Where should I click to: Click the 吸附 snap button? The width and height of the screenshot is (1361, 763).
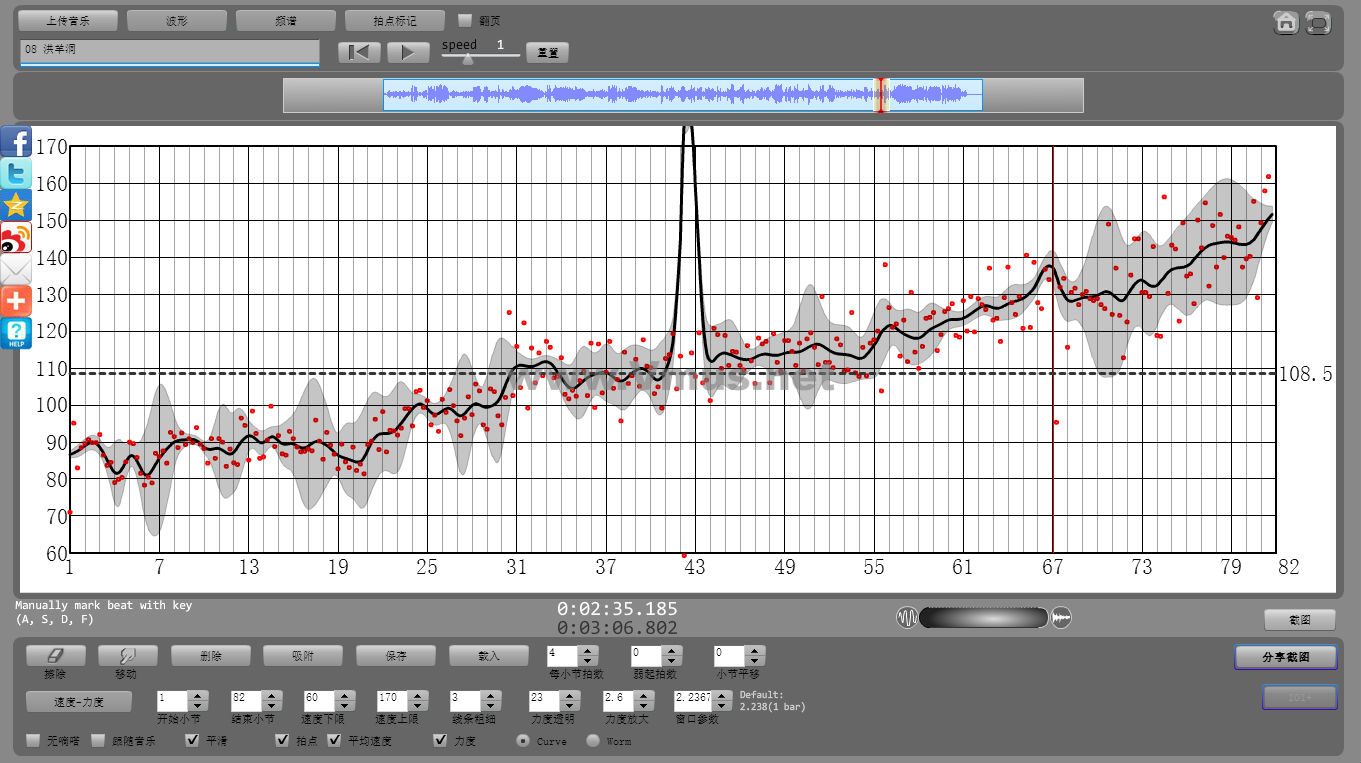303,656
